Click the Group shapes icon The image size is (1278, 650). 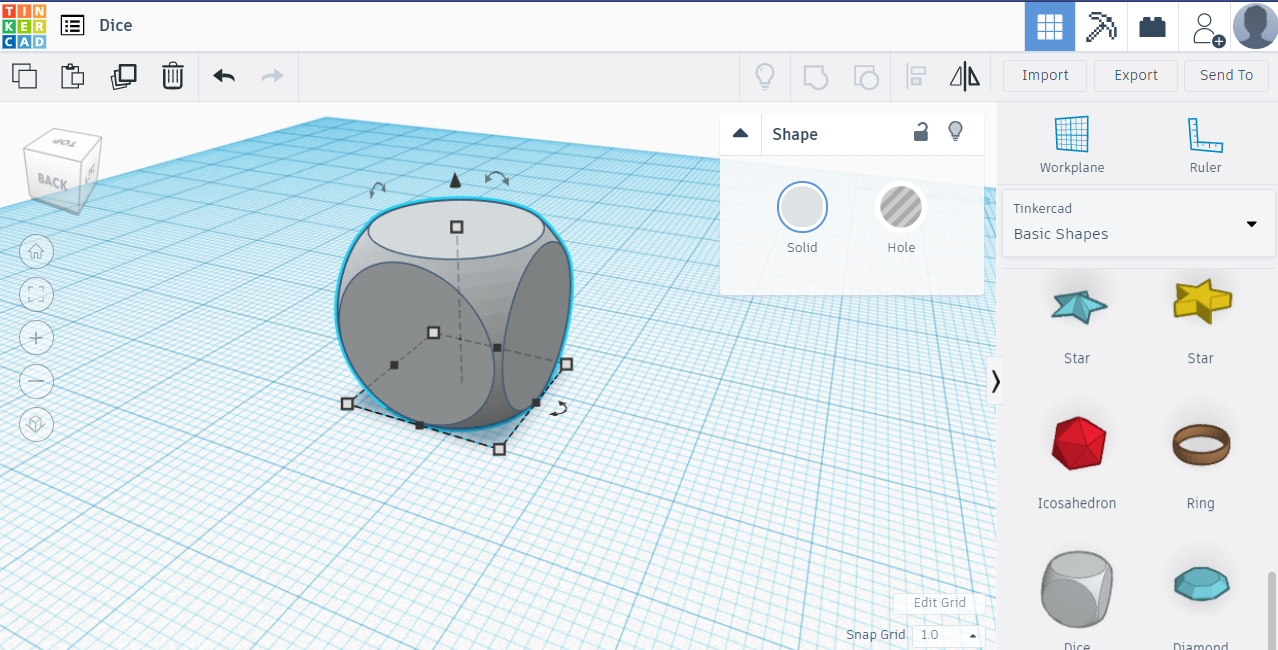pyautogui.click(x=816, y=76)
